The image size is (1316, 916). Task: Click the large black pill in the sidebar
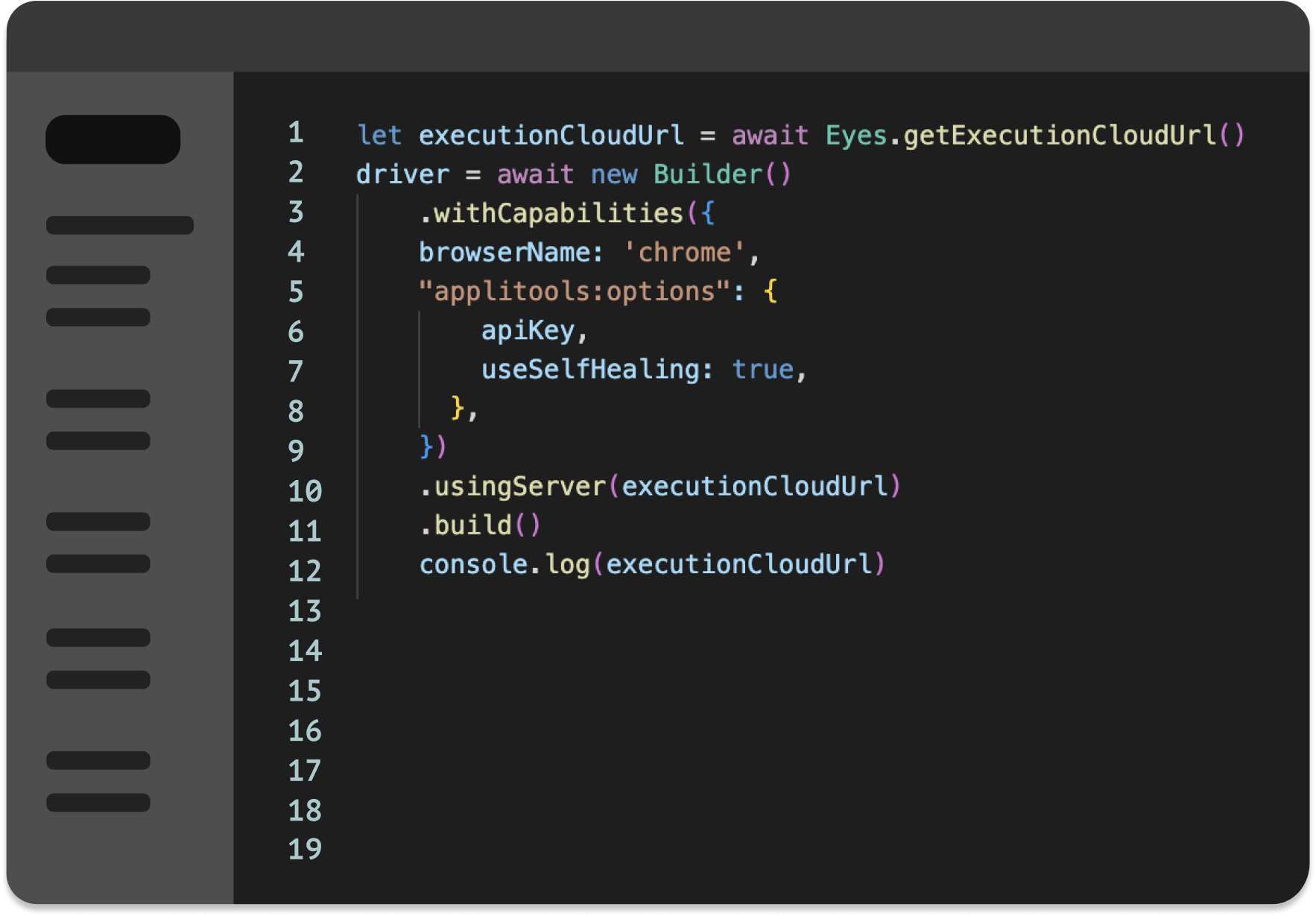(113, 139)
